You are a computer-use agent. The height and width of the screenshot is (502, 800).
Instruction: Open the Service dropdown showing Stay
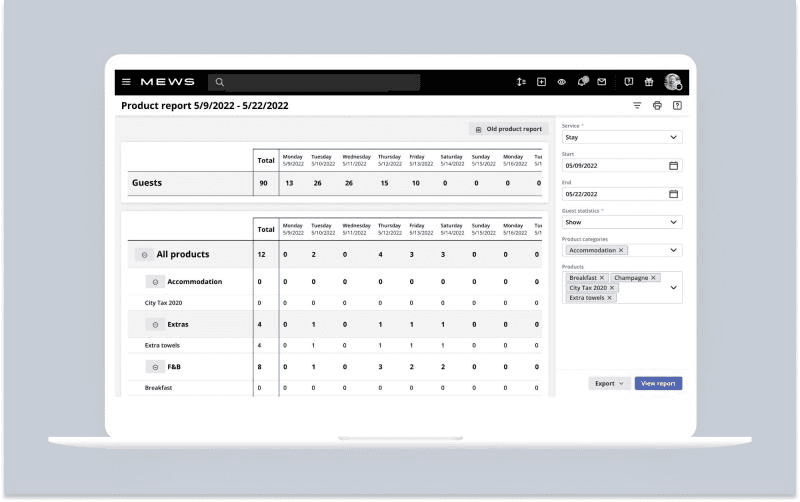point(621,137)
